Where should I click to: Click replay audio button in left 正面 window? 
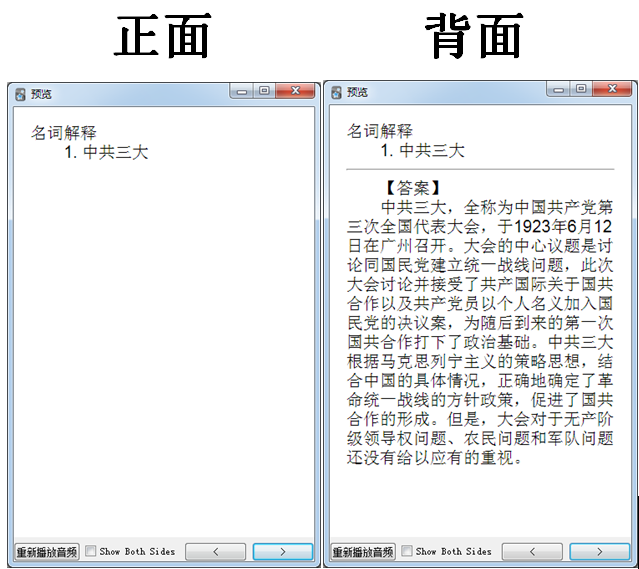point(46,552)
